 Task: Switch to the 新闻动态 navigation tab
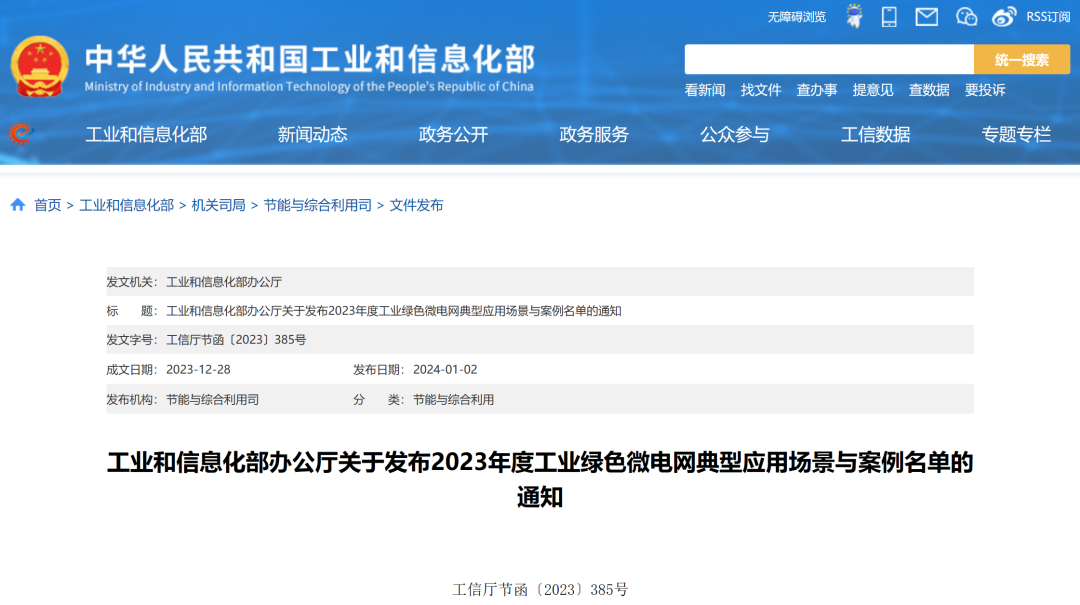[x=313, y=135]
